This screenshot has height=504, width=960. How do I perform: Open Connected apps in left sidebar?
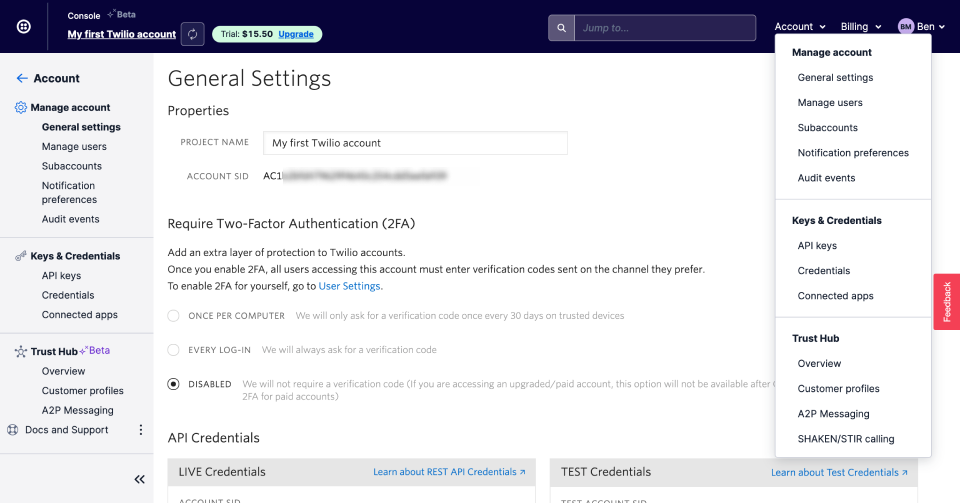tap(80, 315)
